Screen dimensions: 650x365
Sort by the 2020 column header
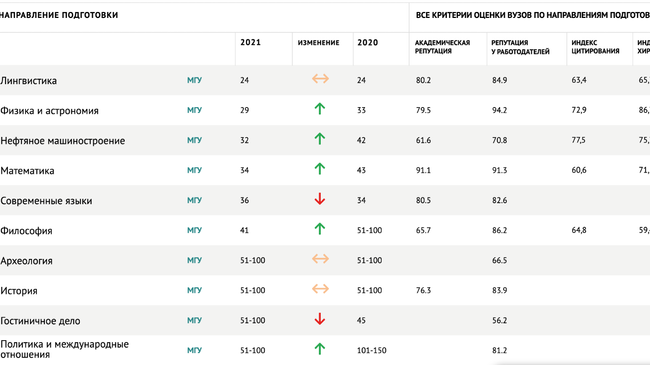368,43
